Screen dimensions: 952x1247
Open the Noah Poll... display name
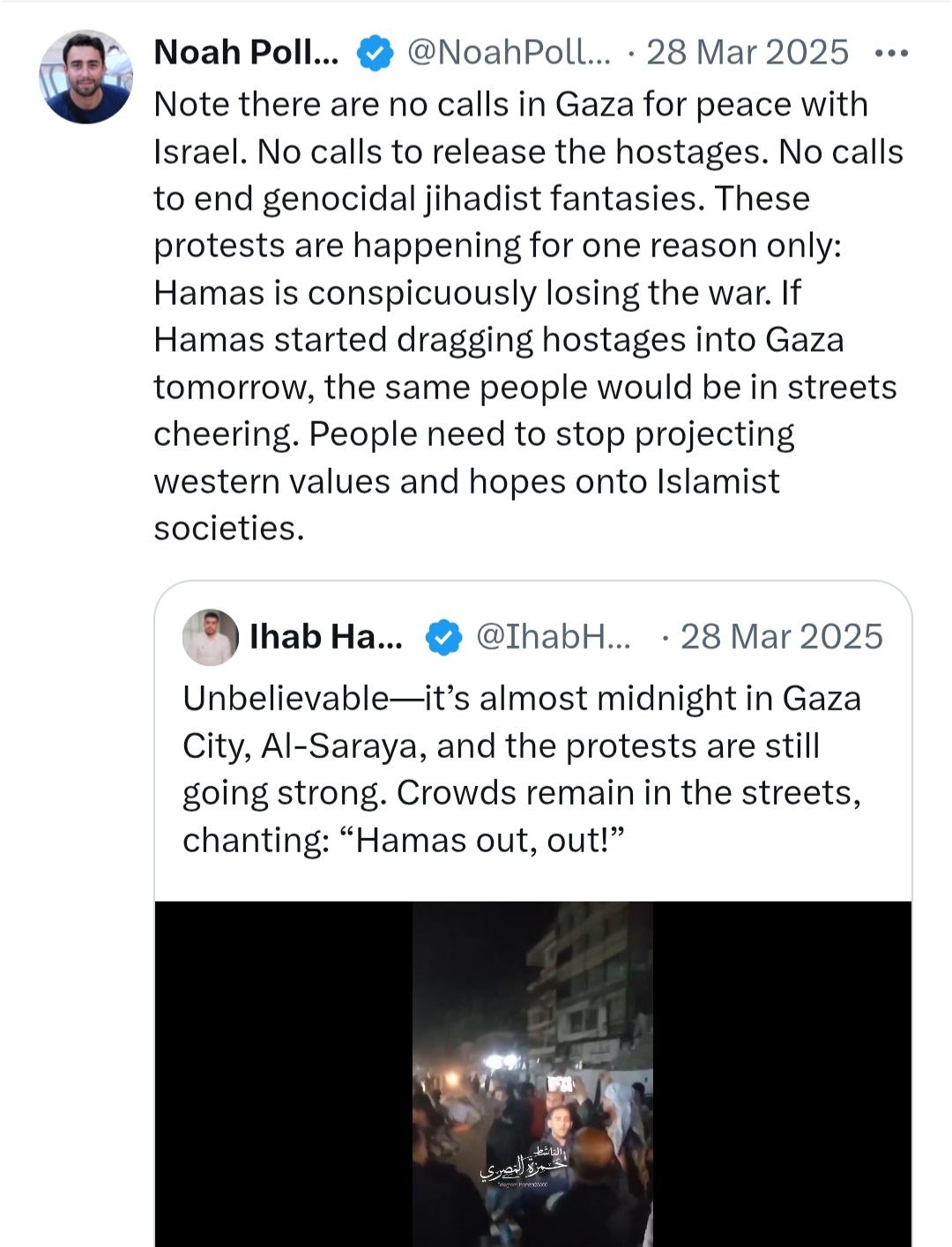click(246, 53)
